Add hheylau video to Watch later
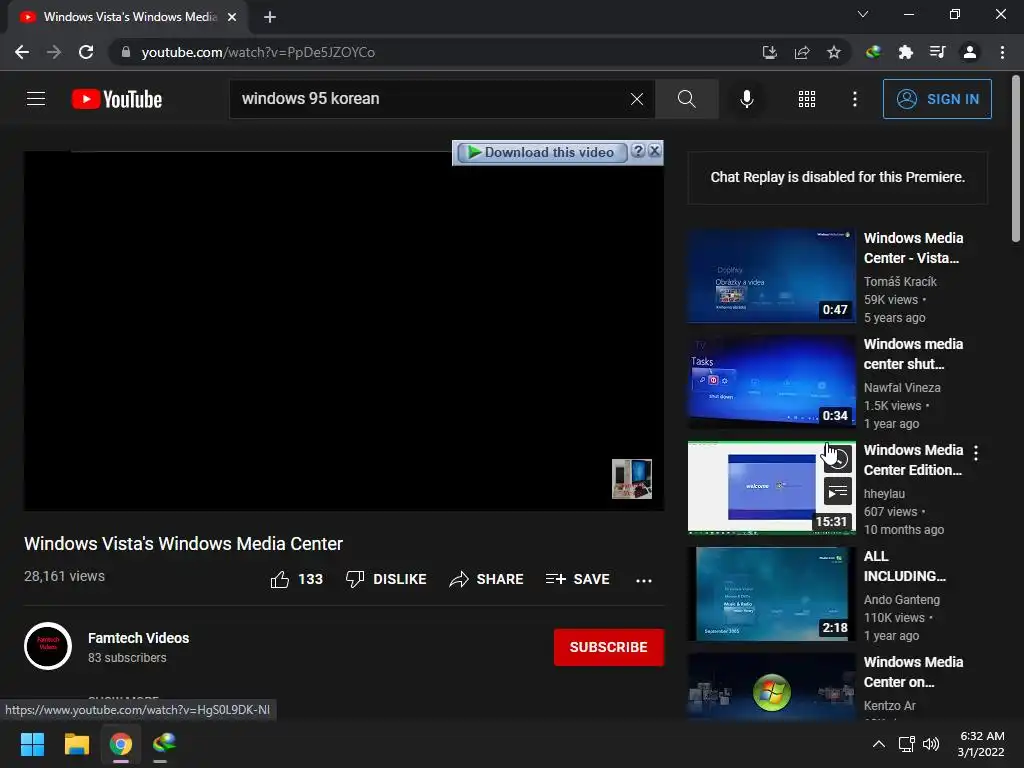 (837, 458)
